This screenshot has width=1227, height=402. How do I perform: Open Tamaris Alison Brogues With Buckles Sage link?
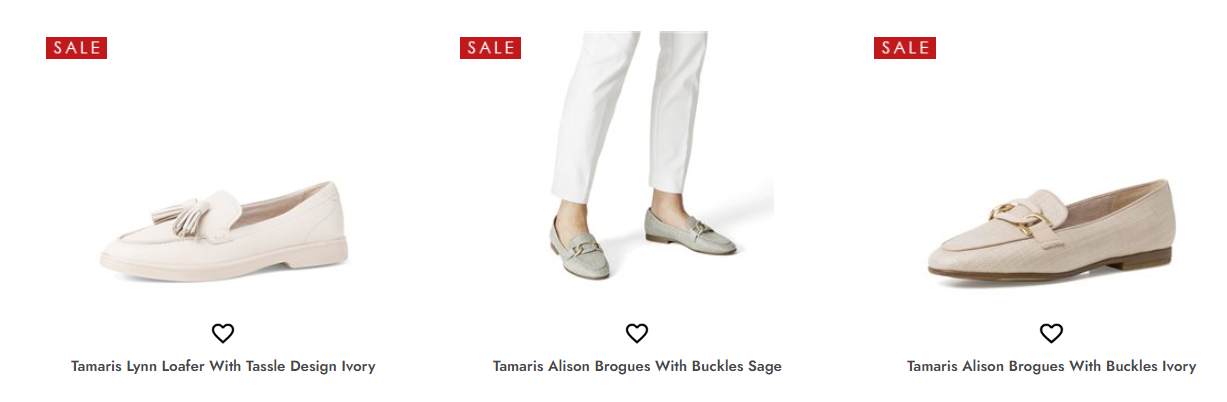point(637,366)
